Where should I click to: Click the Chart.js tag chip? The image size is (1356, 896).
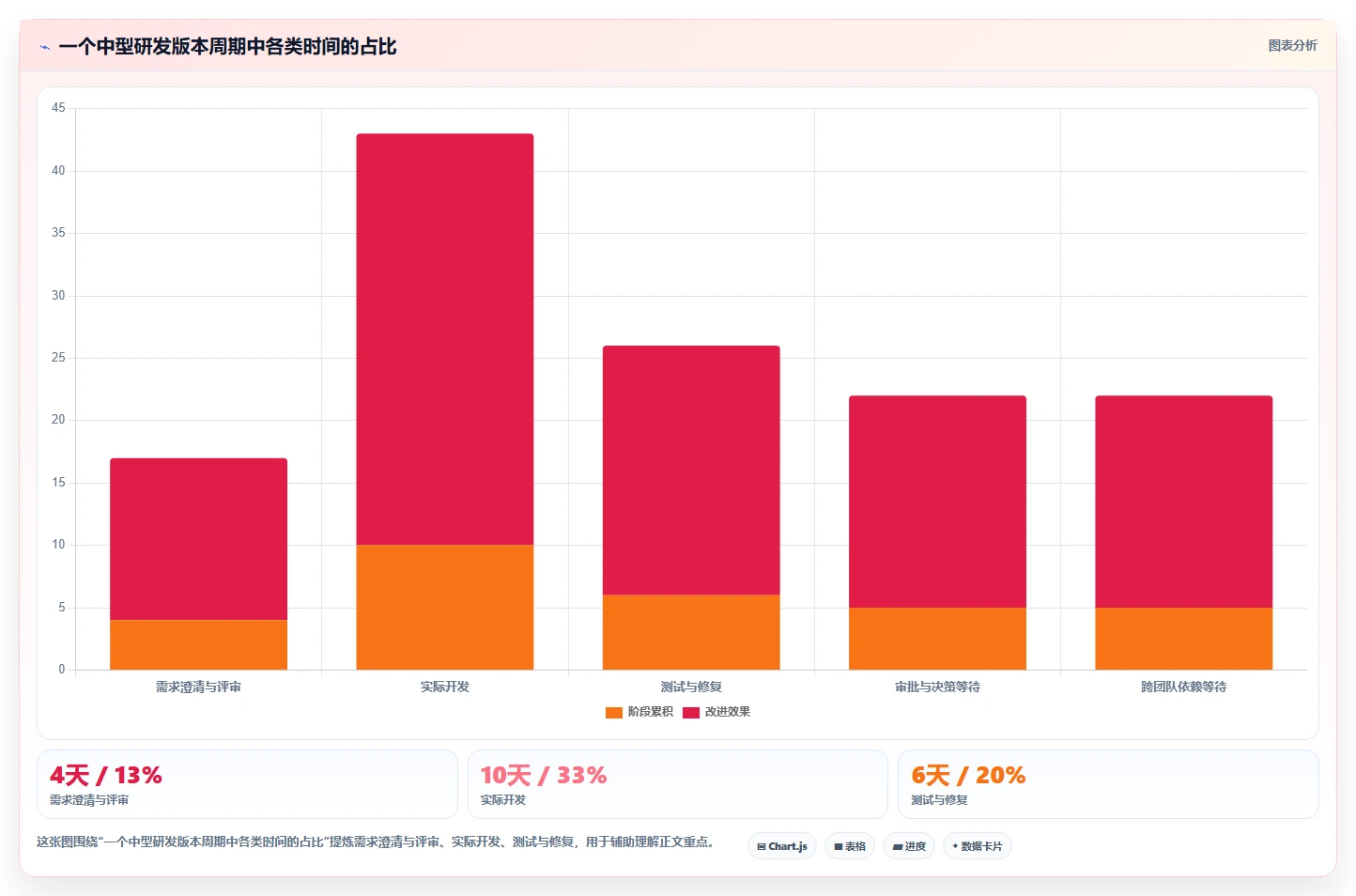click(782, 846)
